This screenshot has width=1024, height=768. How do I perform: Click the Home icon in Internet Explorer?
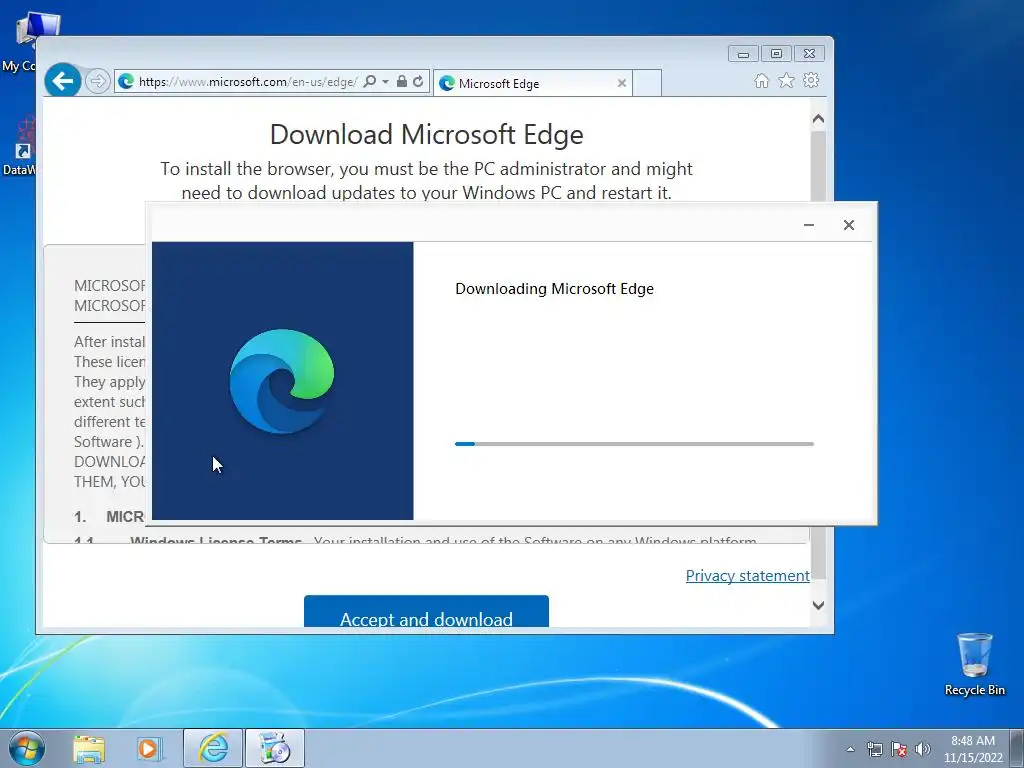coord(761,80)
